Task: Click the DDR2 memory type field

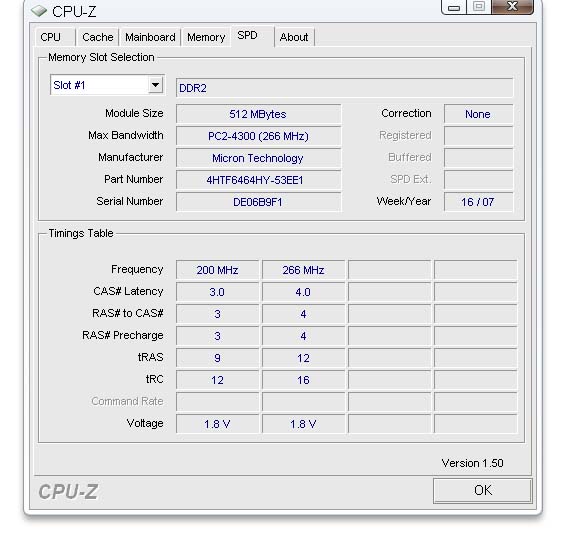Action: point(344,88)
